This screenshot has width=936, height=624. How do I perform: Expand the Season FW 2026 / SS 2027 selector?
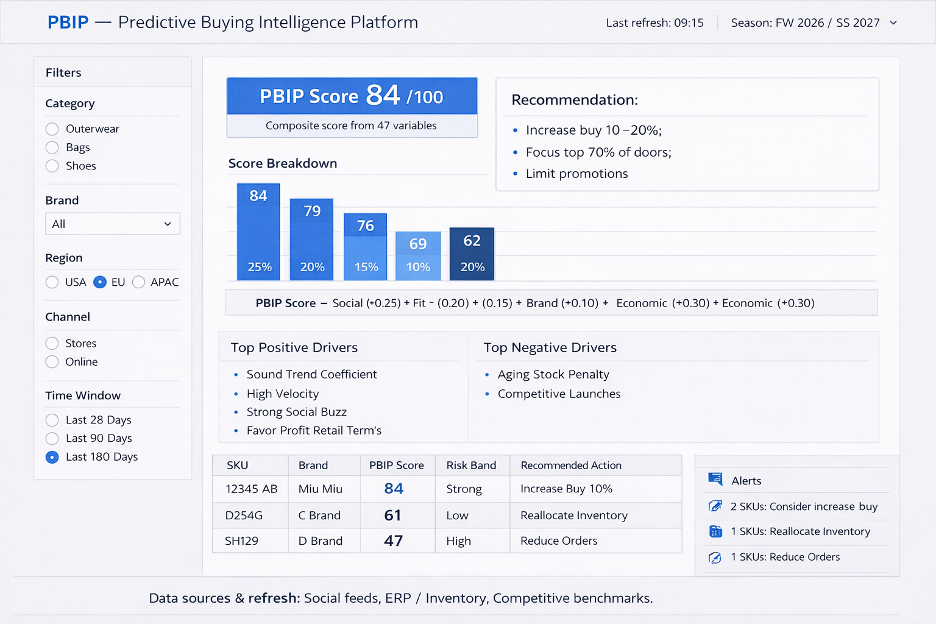point(814,23)
